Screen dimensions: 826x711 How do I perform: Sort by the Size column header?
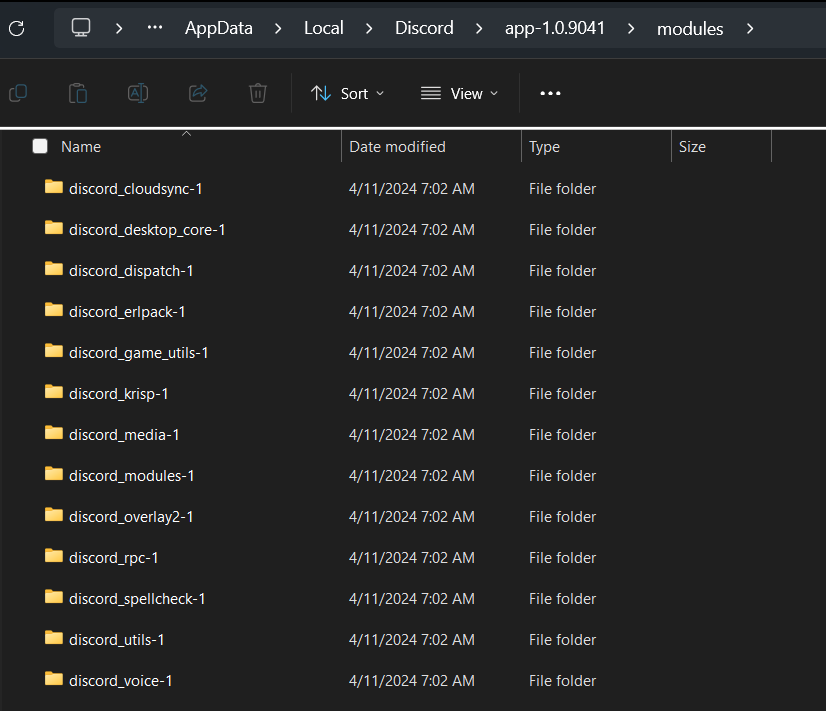(692, 147)
